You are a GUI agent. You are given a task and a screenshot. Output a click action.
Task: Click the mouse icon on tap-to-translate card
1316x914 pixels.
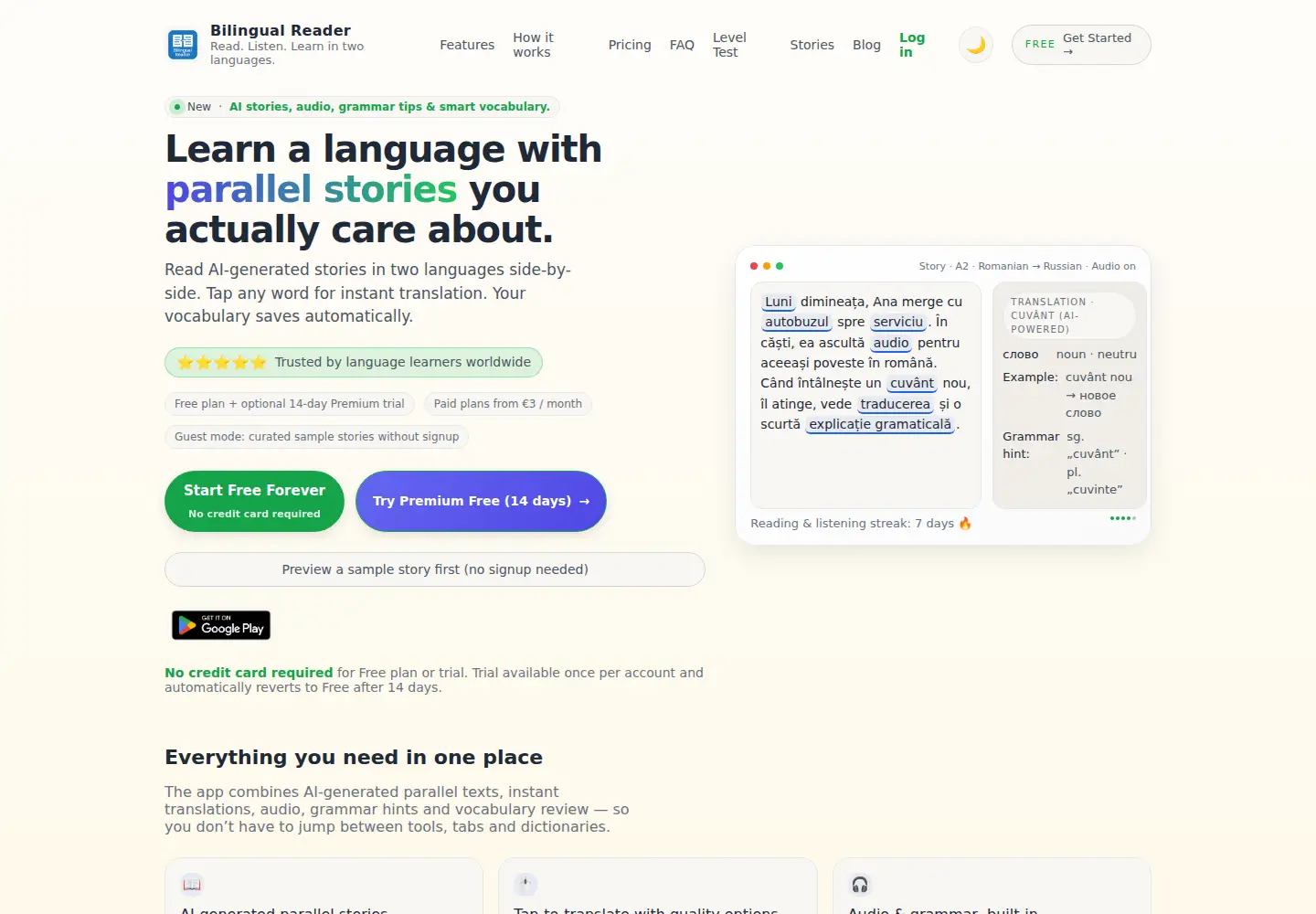[x=525, y=884]
